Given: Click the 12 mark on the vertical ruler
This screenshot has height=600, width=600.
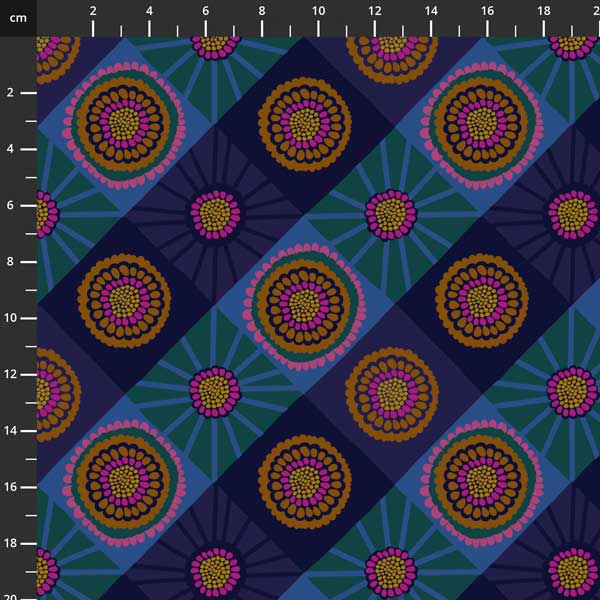Looking at the screenshot, I should [x=10, y=374].
